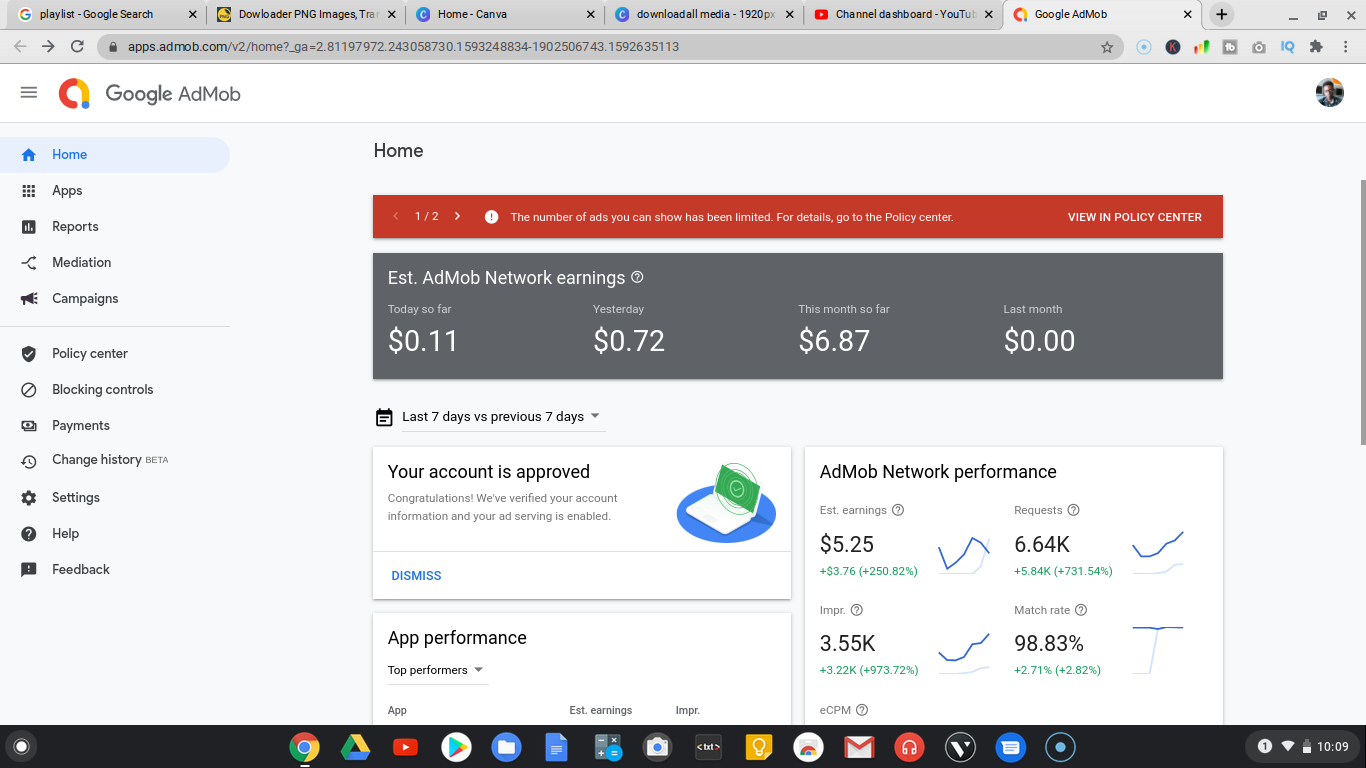
Task: Bookmark this page with the star
Action: click(1107, 47)
